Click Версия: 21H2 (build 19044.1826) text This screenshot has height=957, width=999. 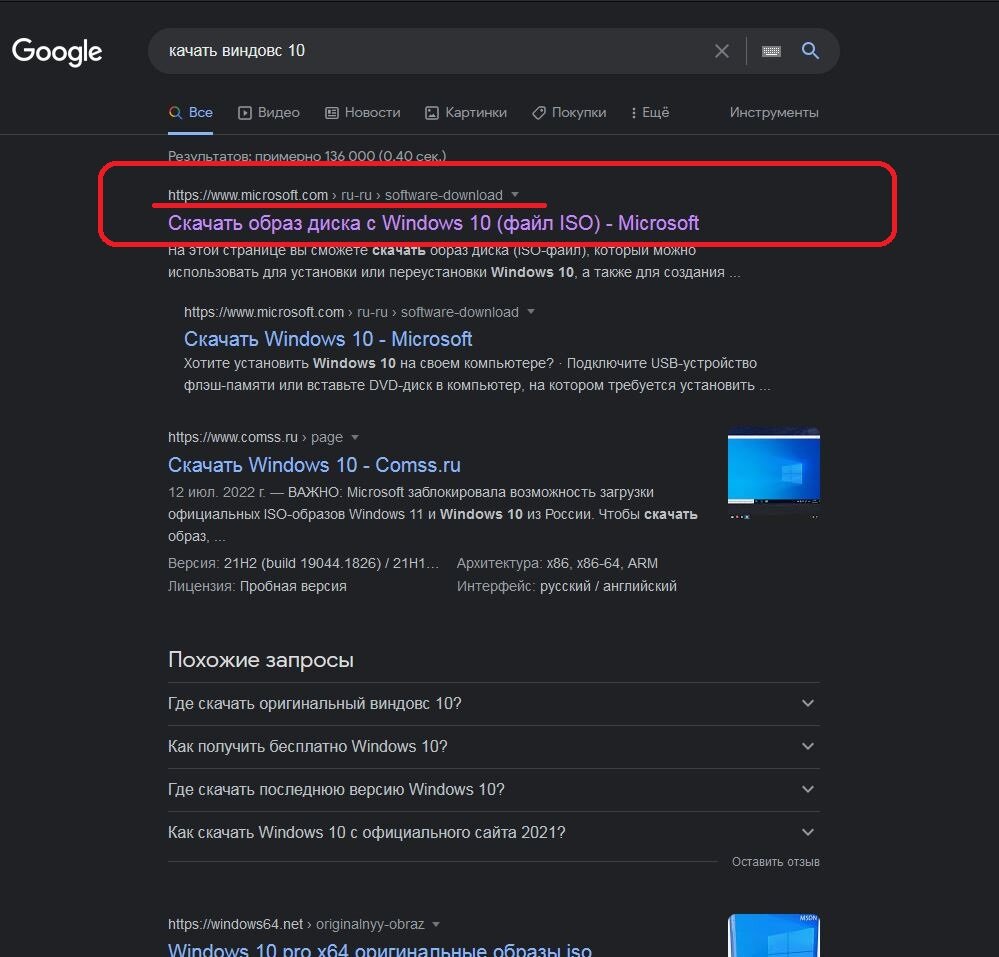[x=303, y=564]
